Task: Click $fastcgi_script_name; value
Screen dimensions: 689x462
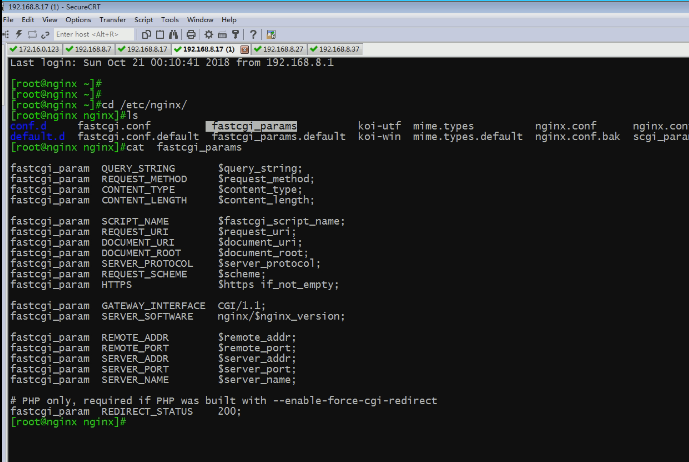Action: point(281,221)
